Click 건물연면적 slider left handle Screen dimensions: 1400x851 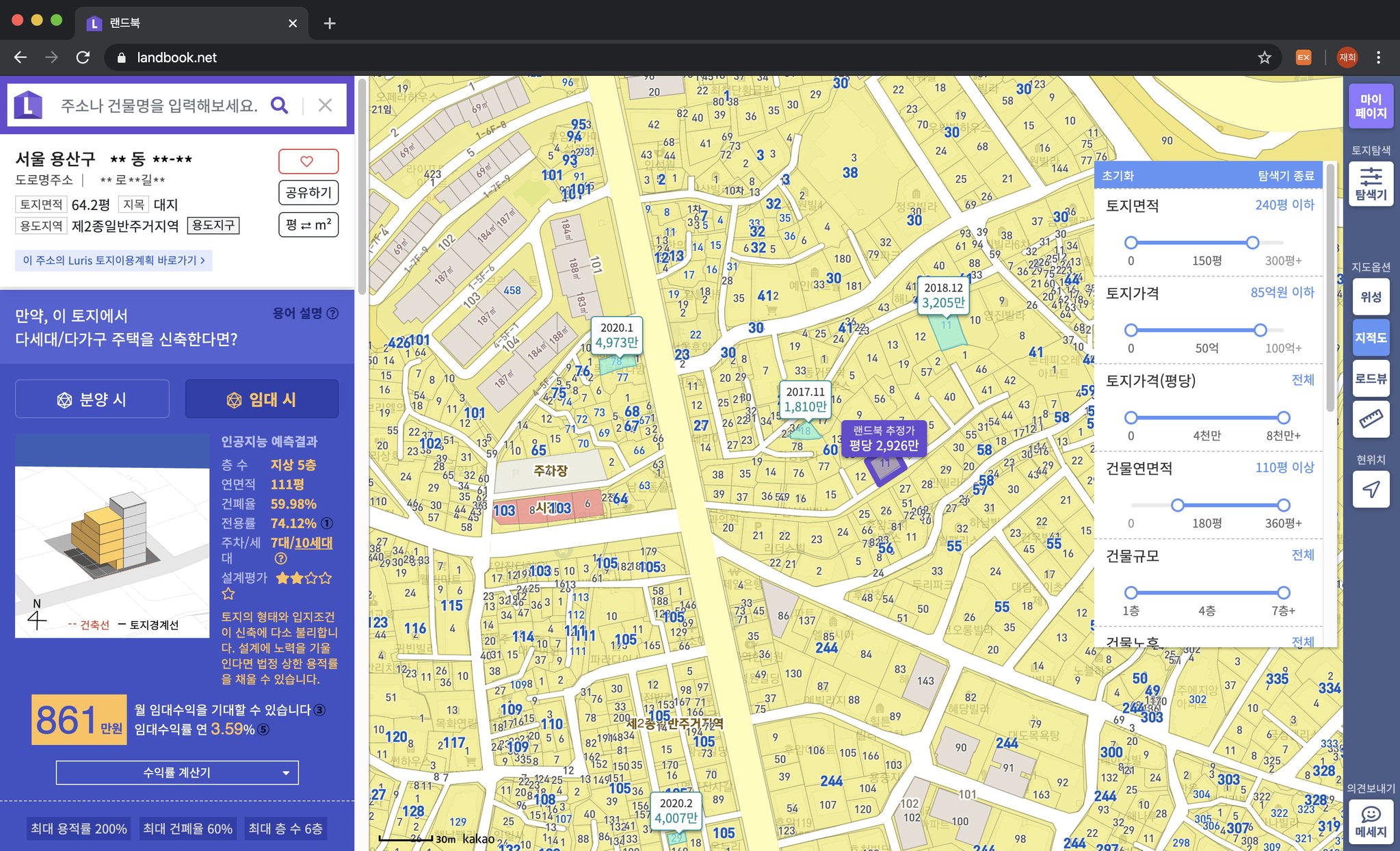click(1177, 505)
